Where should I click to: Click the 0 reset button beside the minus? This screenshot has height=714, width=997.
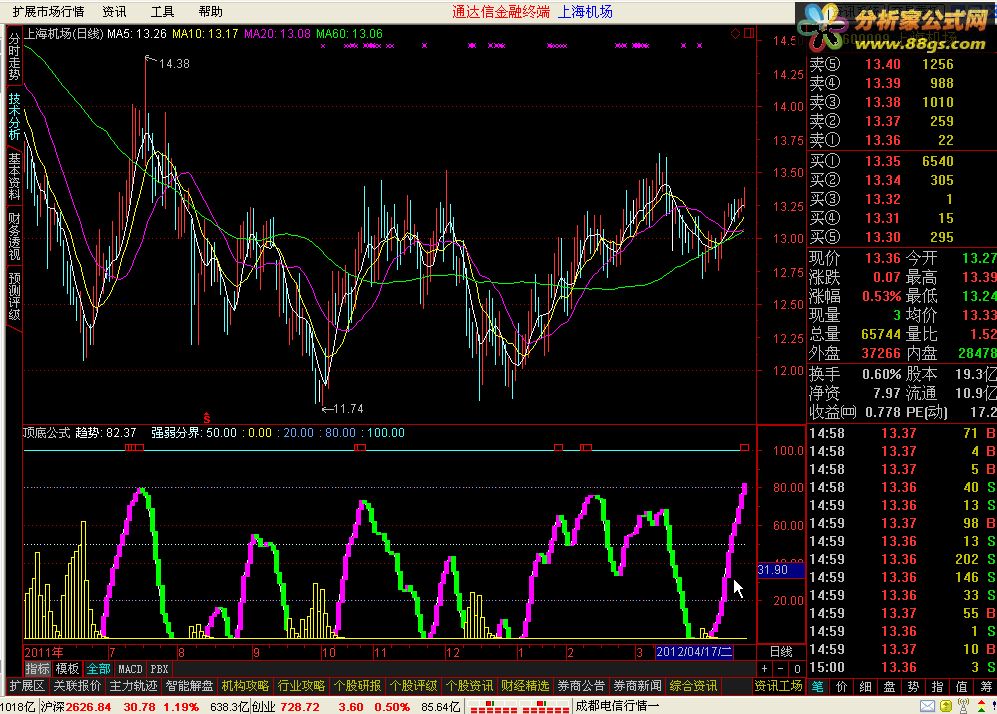pyautogui.click(x=797, y=669)
